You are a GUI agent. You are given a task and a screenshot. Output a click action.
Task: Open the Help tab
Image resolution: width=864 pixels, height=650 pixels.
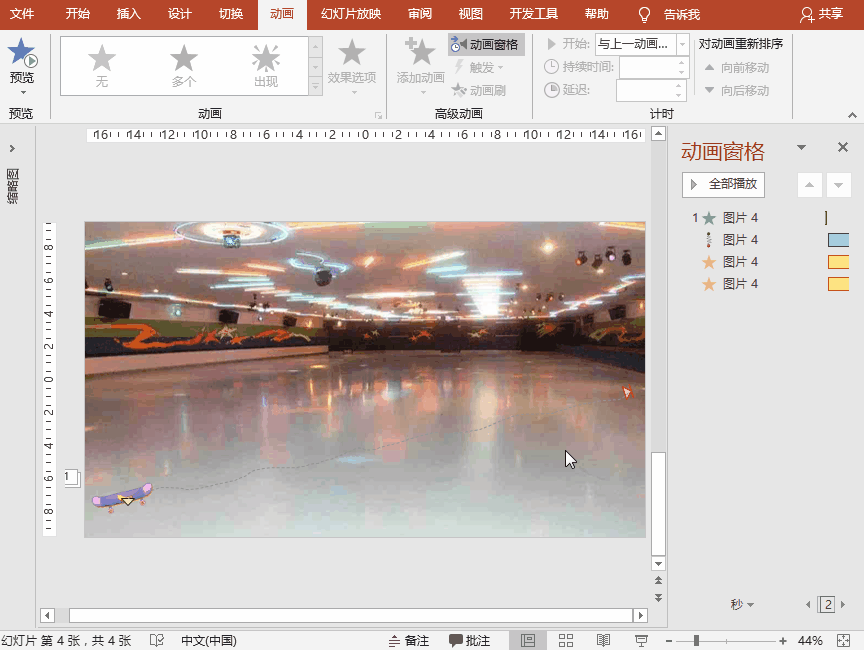[x=597, y=14]
